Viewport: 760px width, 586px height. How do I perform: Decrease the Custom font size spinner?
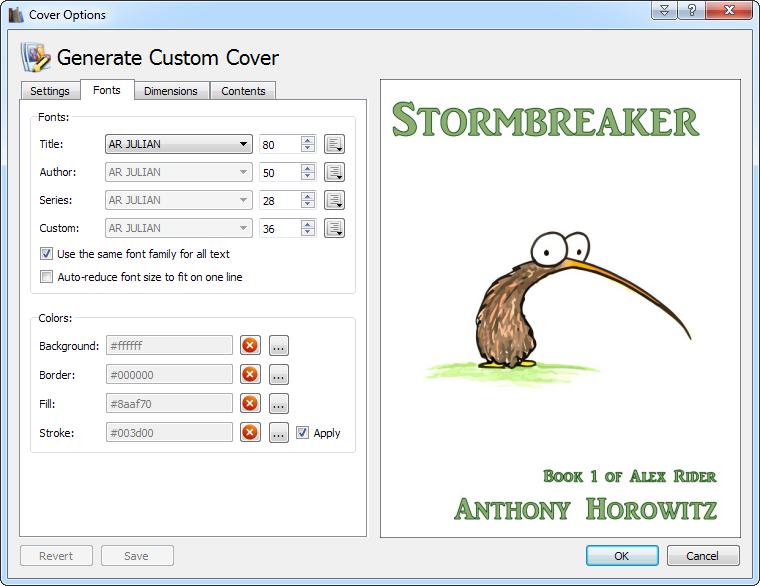[308, 233]
